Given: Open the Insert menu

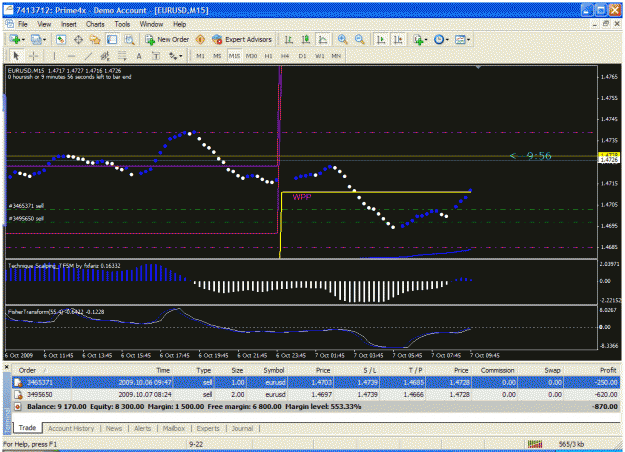Looking at the screenshot, I should coord(69,24).
